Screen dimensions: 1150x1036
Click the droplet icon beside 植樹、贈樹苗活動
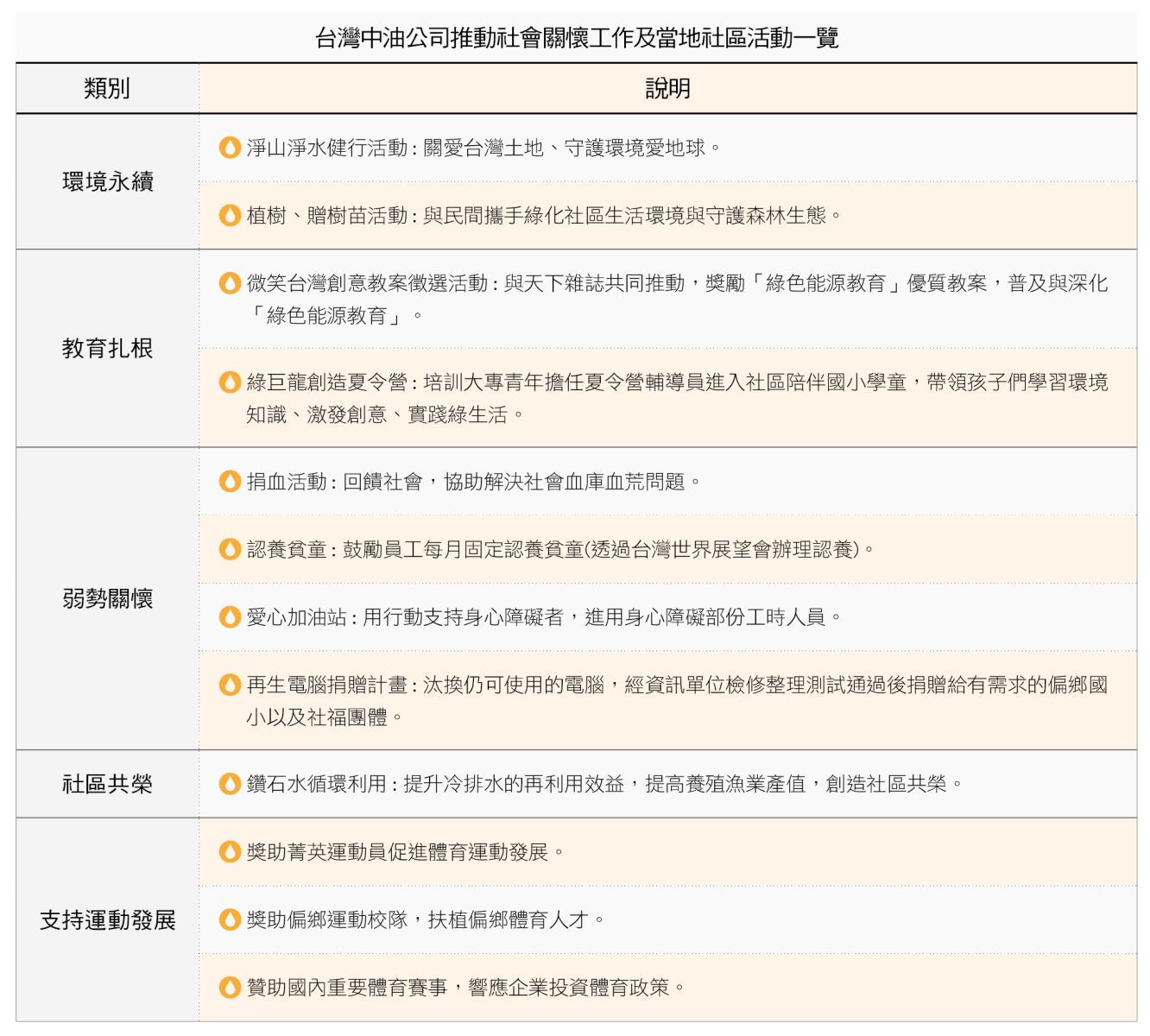230,215
